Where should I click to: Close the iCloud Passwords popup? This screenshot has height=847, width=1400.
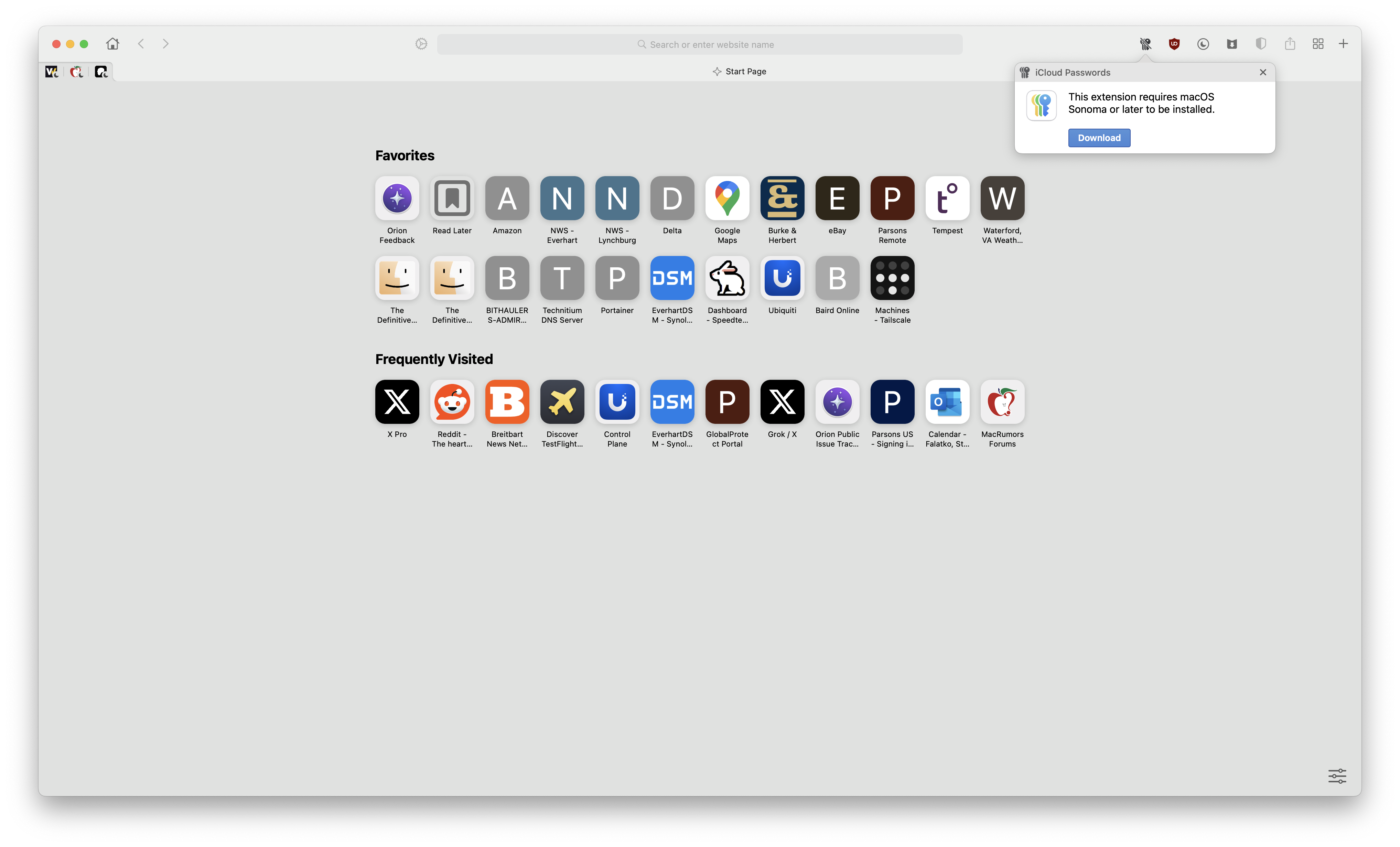tap(1262, 72)
